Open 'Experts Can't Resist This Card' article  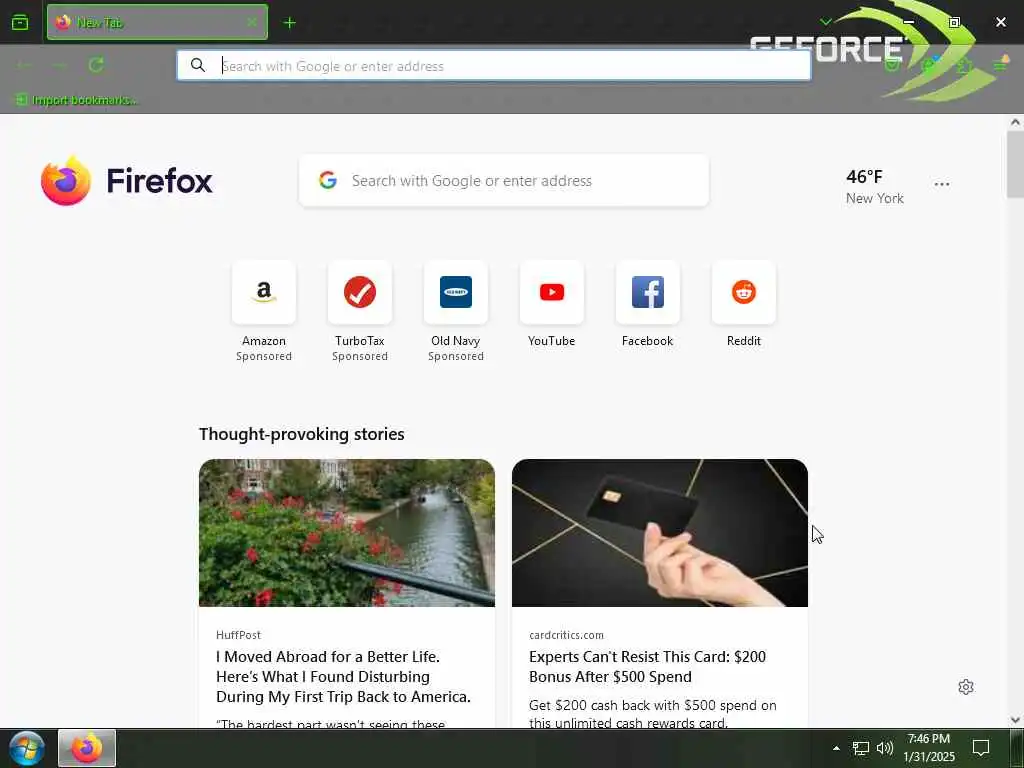coord(647,667)
